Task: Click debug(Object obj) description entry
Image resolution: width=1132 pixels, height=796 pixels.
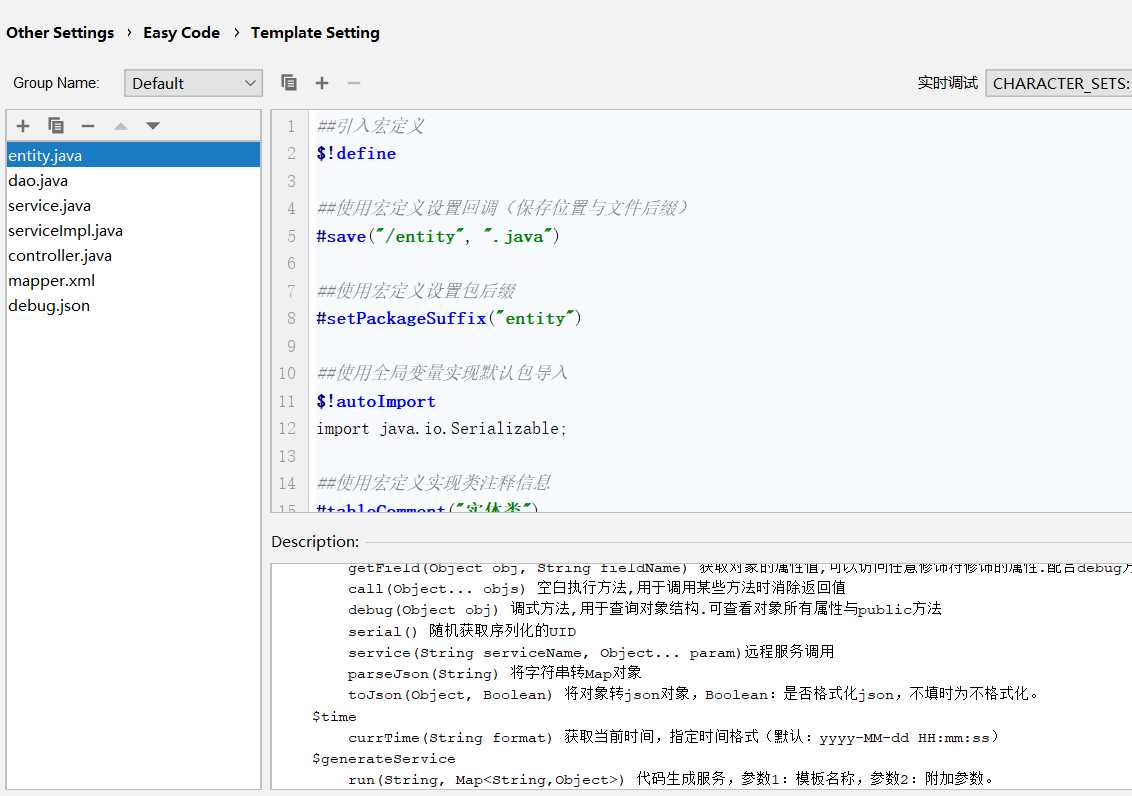Action: [x=645, y=609]
